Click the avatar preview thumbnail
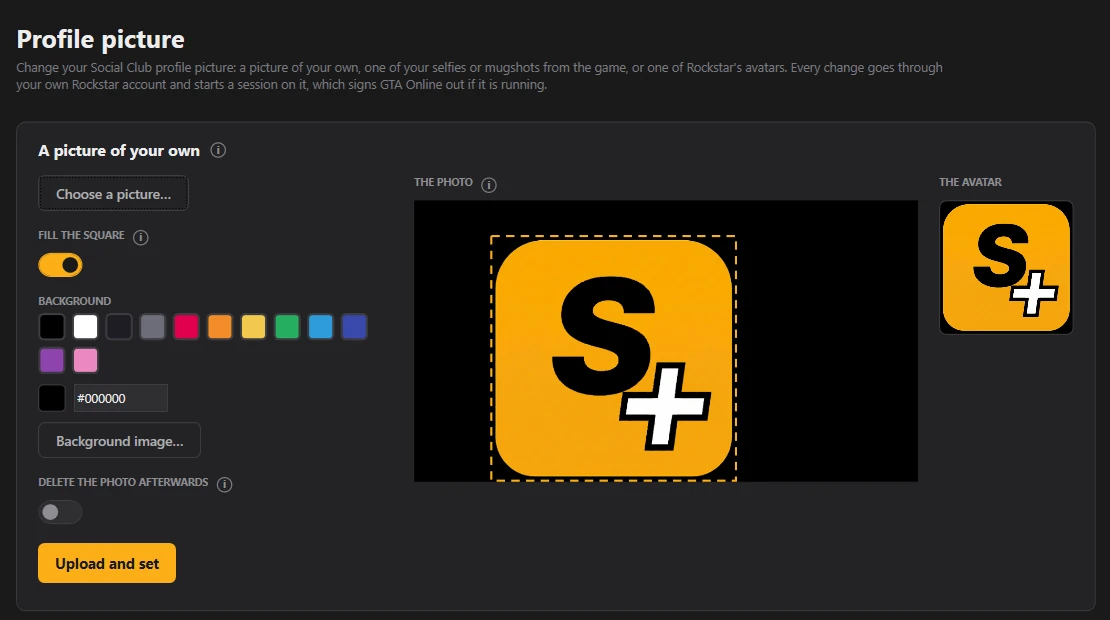Viewport: 1110px width, 620px height. 1006,268
